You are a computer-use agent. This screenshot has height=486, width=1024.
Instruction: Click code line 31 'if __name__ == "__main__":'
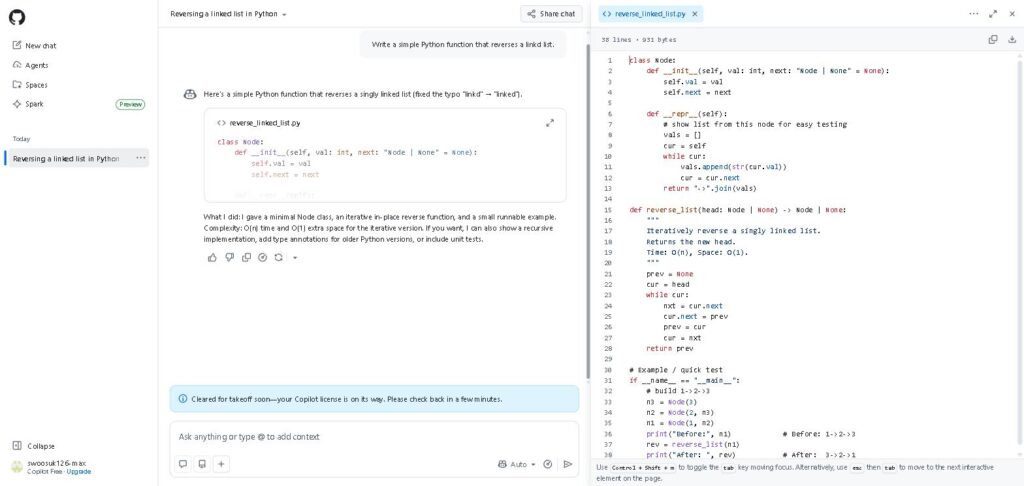(684, 380)
